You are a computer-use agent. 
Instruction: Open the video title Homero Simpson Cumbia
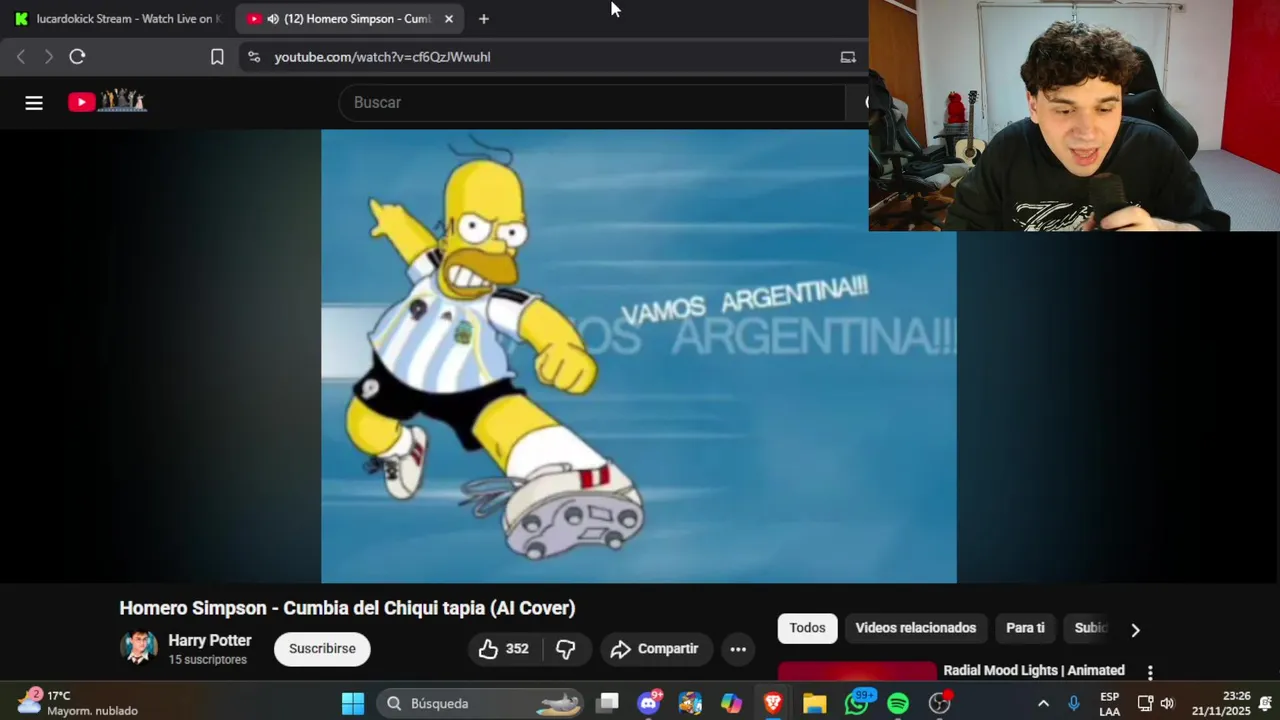(347, 608)
